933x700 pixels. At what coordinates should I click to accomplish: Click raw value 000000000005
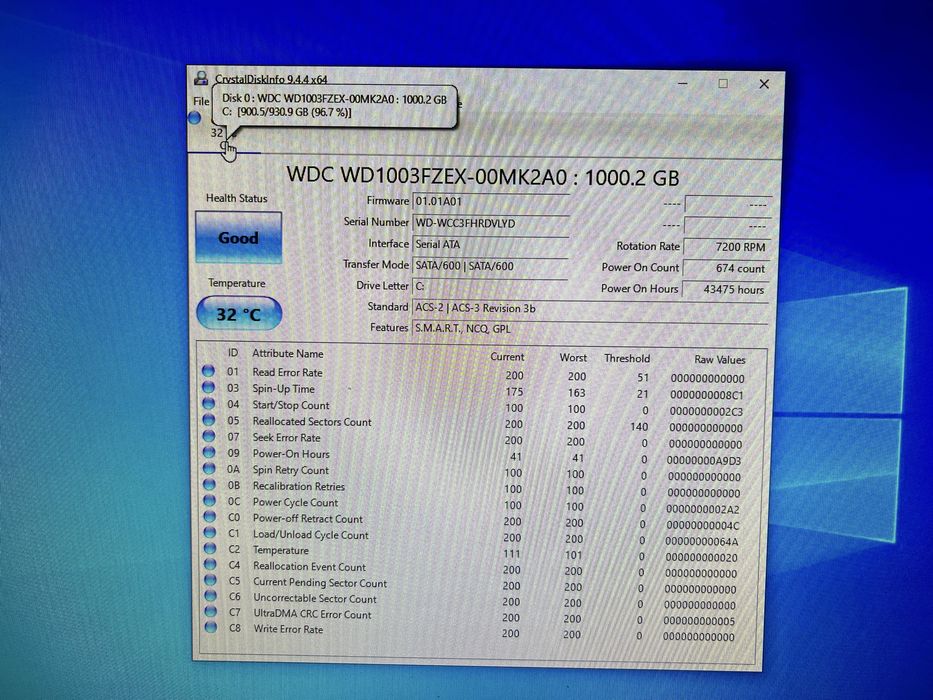(699, 621)
